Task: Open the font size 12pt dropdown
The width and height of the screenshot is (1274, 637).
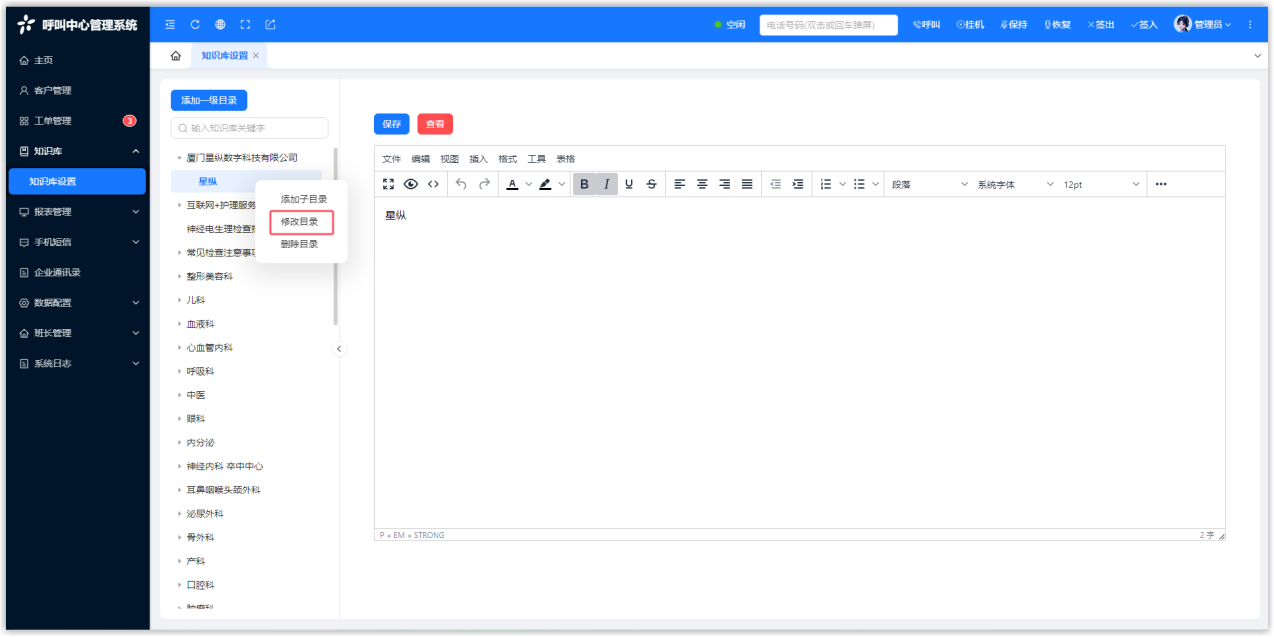Action: (x=1102, y=184)
